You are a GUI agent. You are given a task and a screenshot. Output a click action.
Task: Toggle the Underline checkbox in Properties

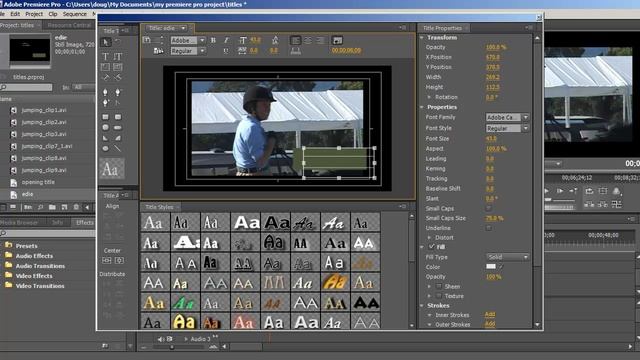tap(488, 228)
